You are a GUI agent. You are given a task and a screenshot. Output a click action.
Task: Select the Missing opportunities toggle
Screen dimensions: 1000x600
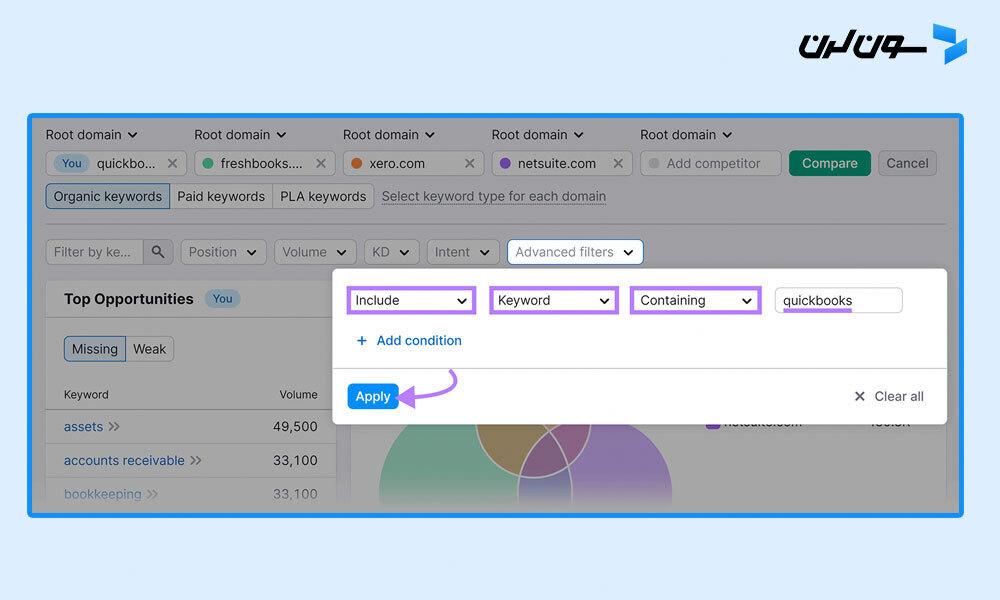[x=95, y=349]
